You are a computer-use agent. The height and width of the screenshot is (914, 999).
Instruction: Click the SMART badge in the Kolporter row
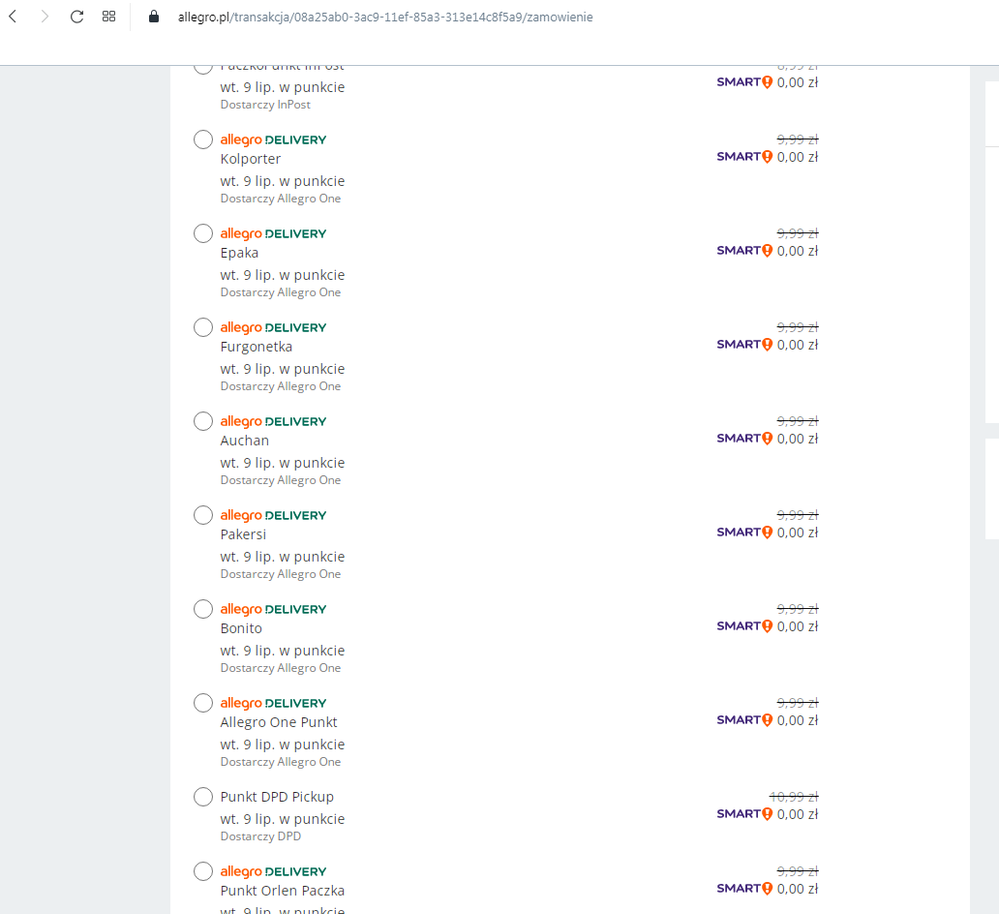(744, 157)
